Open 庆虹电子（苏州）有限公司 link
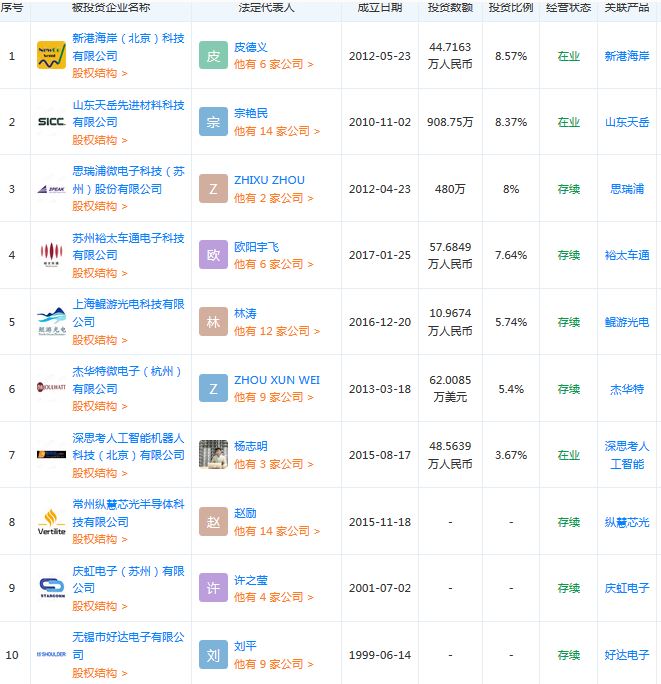This screenshot has height=684, width=661. pyautogui.click(x=128, y=579)
